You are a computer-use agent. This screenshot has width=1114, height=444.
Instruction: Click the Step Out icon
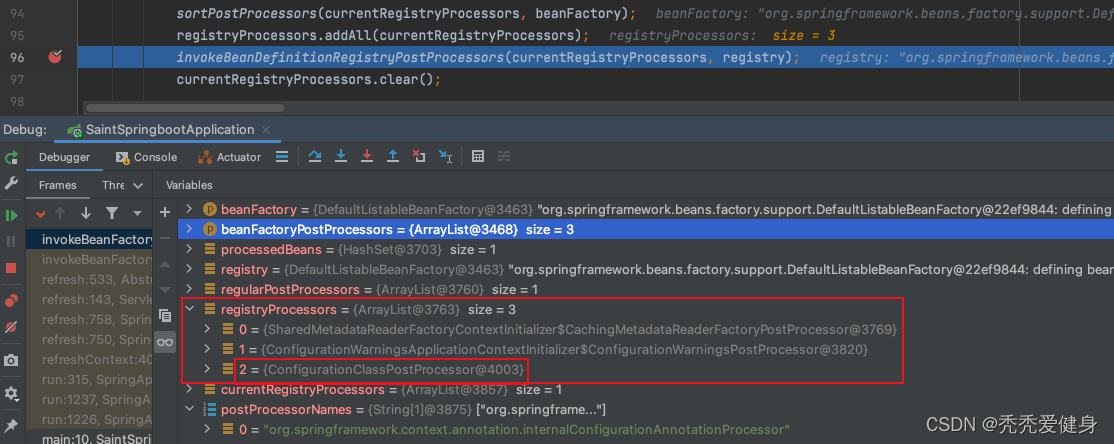coord(393,157)
